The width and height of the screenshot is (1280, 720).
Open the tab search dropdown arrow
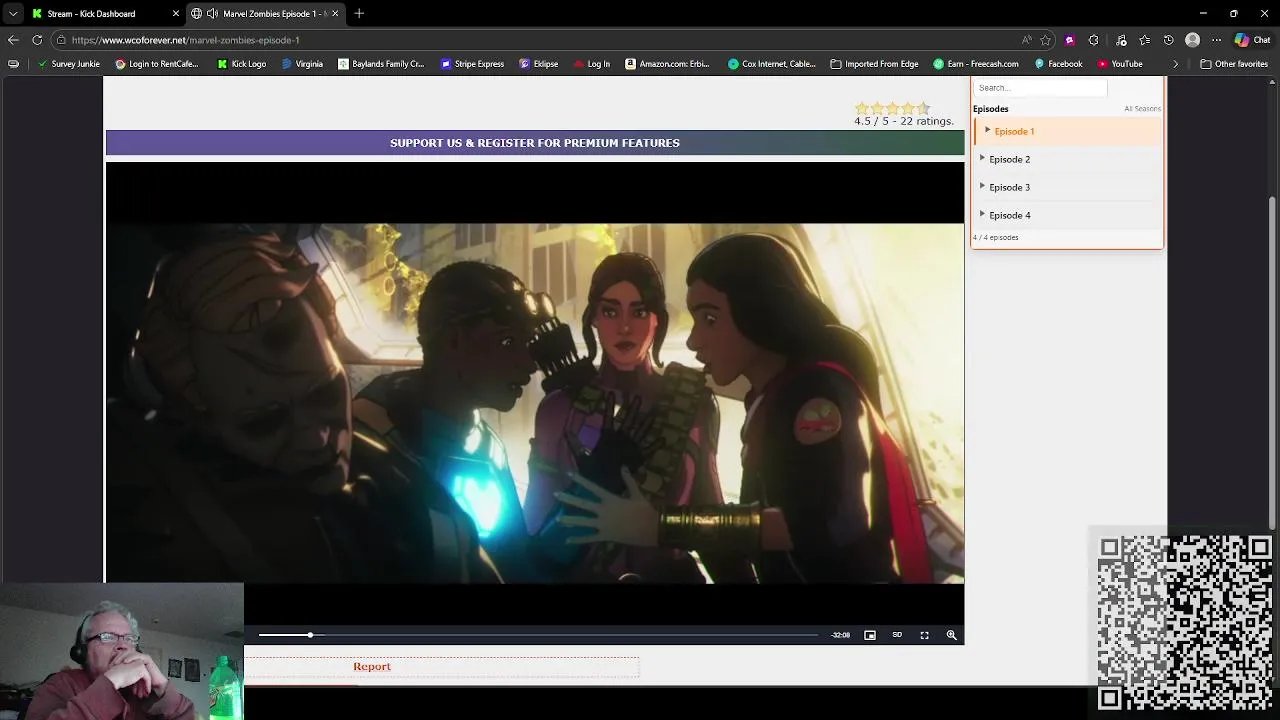tap(13, 13)
